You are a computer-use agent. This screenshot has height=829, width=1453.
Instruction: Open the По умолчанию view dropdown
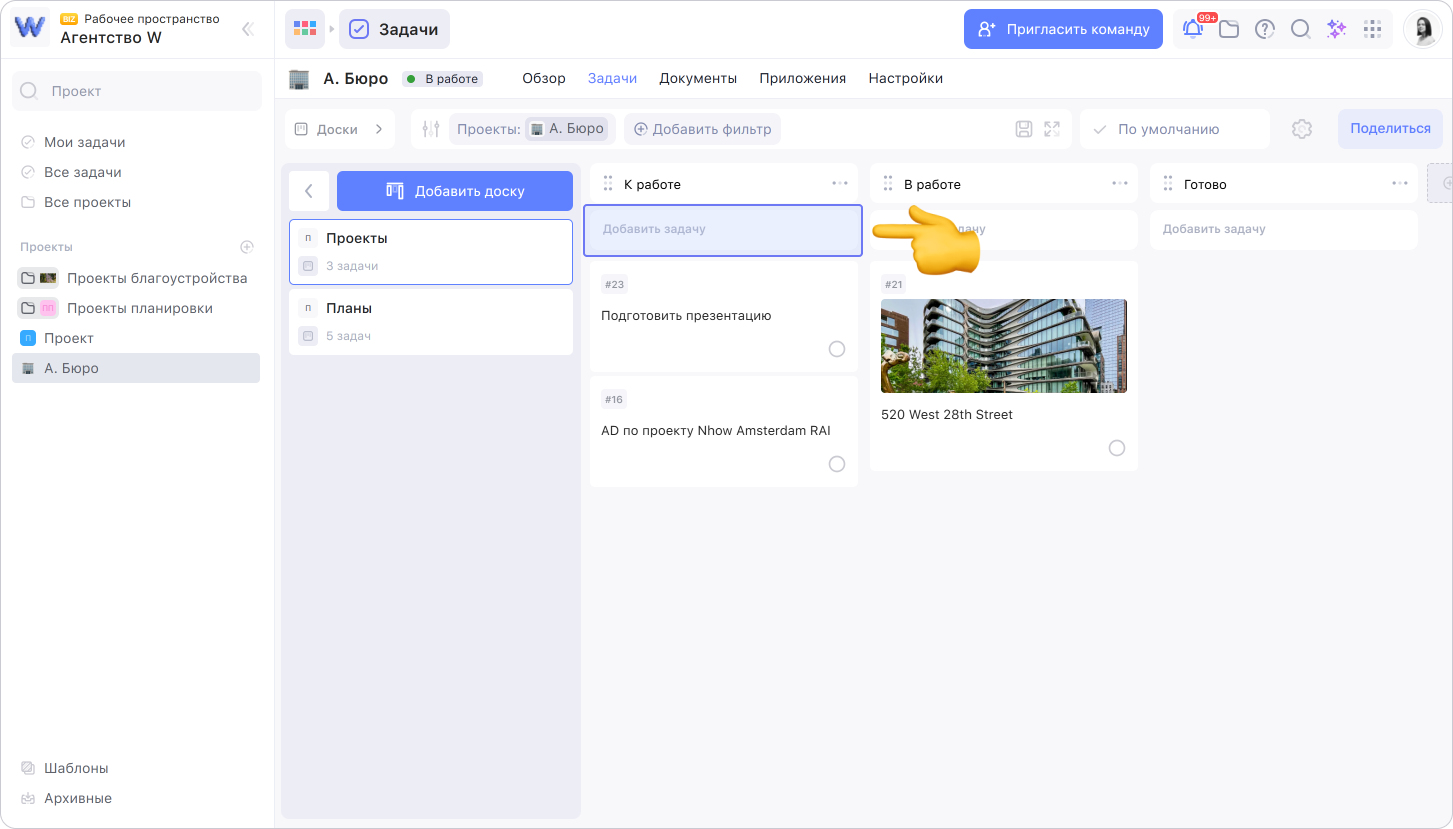coord(1175,129)
